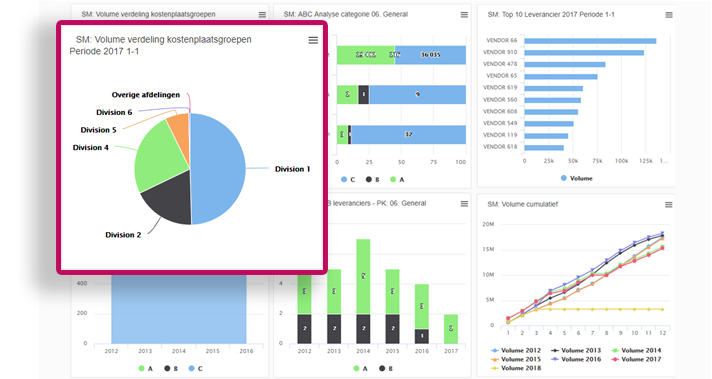Click the 2016 black segment labeled 1

pos(422,336)
